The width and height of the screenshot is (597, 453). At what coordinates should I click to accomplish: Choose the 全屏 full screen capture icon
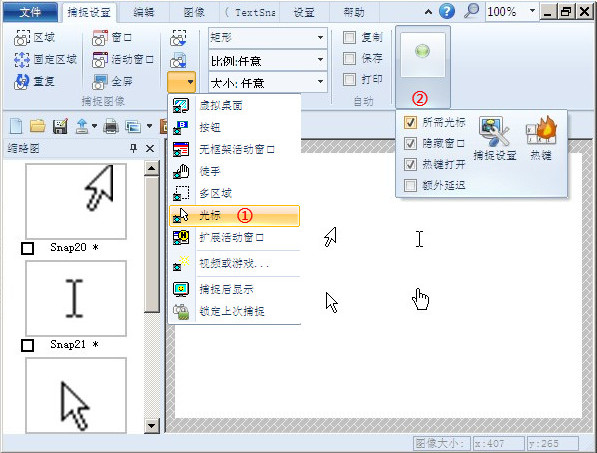(x=100, y=81)
